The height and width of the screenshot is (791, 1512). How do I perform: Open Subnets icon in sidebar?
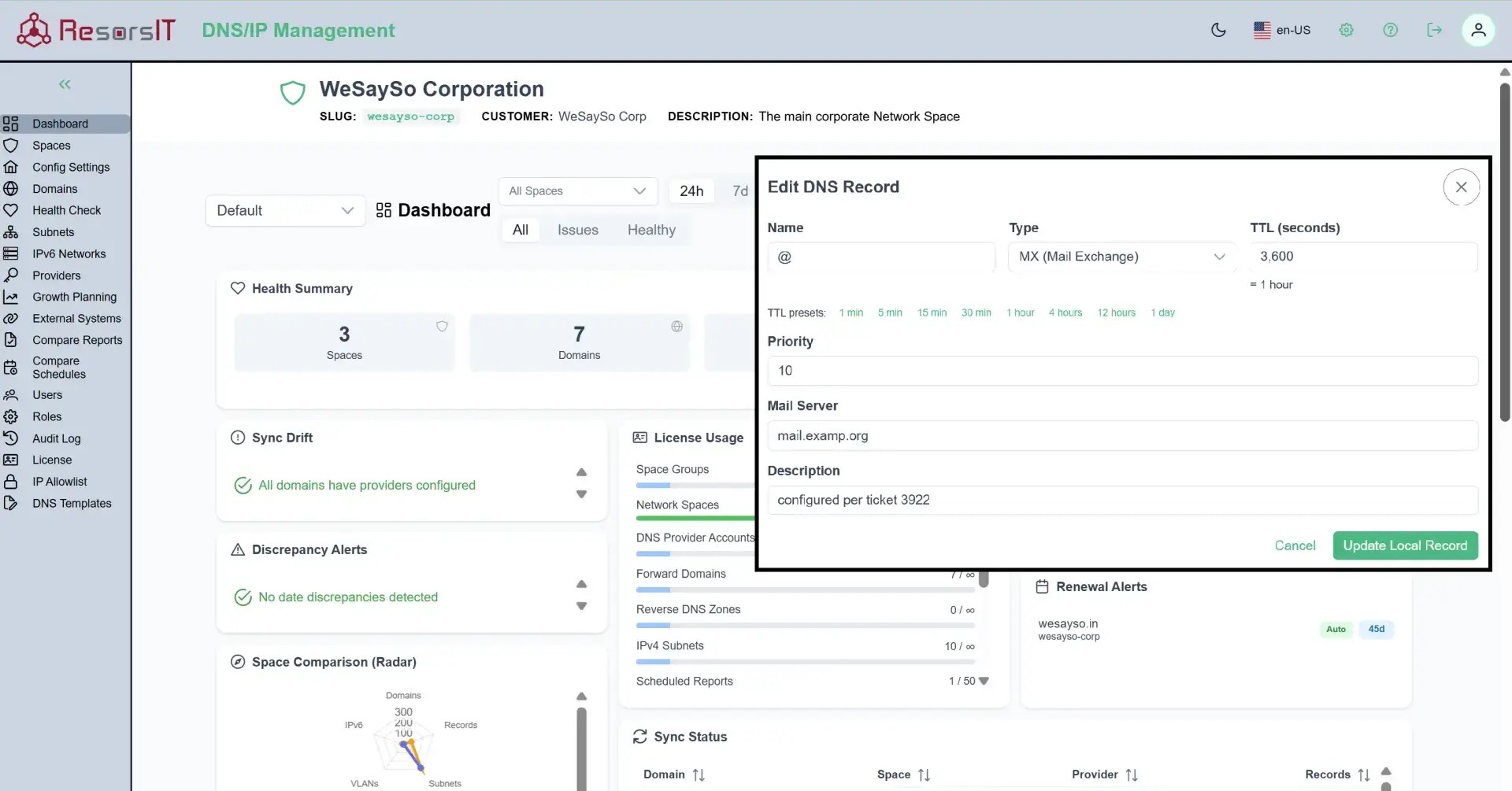tap(11, 232)
